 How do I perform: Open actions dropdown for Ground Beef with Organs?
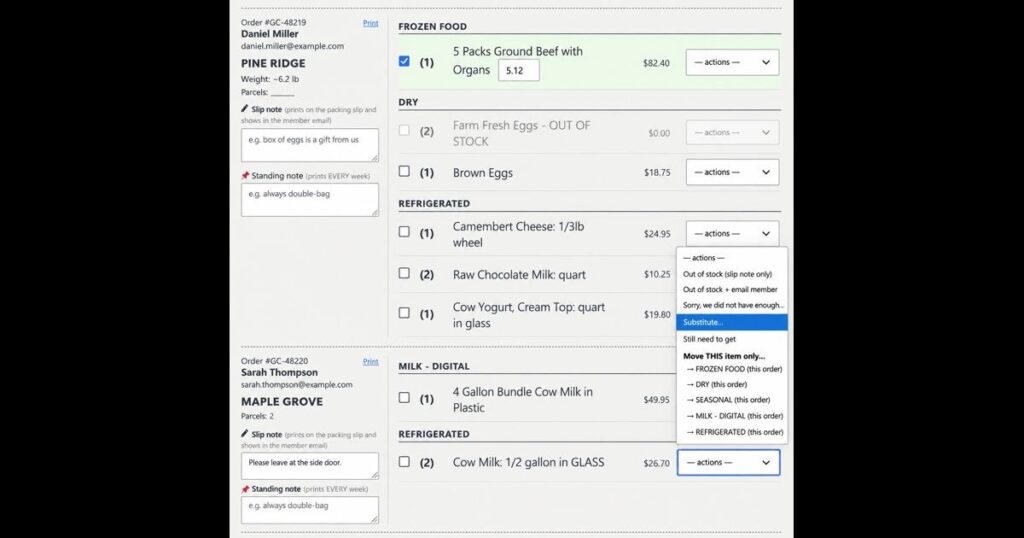click(732, 63)
